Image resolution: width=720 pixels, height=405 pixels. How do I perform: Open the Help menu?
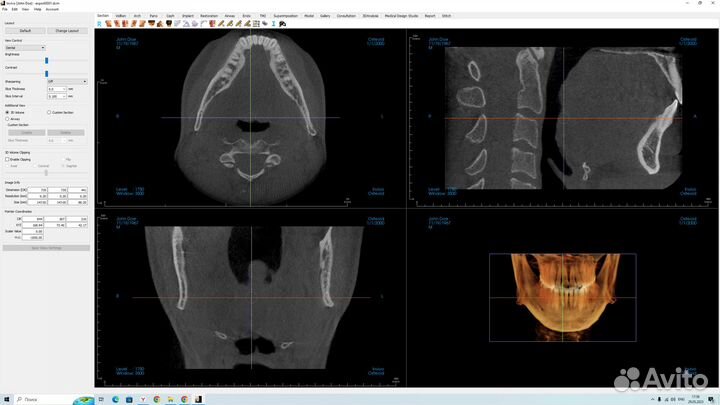(x=38, y=9)
